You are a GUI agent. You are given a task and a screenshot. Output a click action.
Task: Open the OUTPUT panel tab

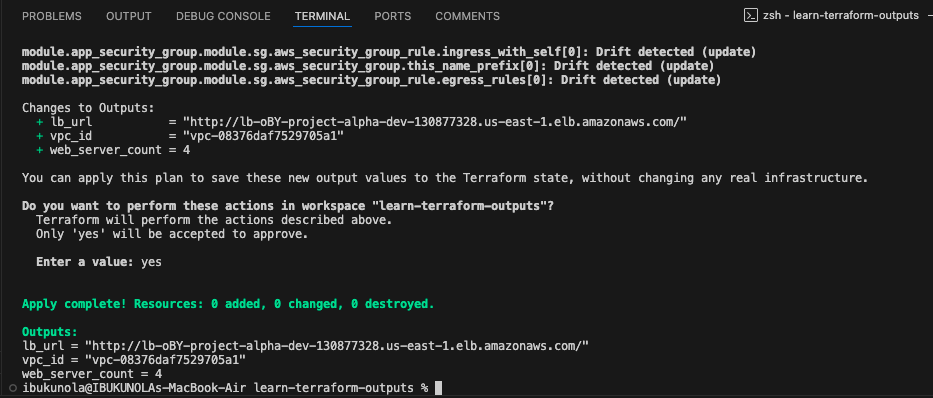[x=129, y=16]
